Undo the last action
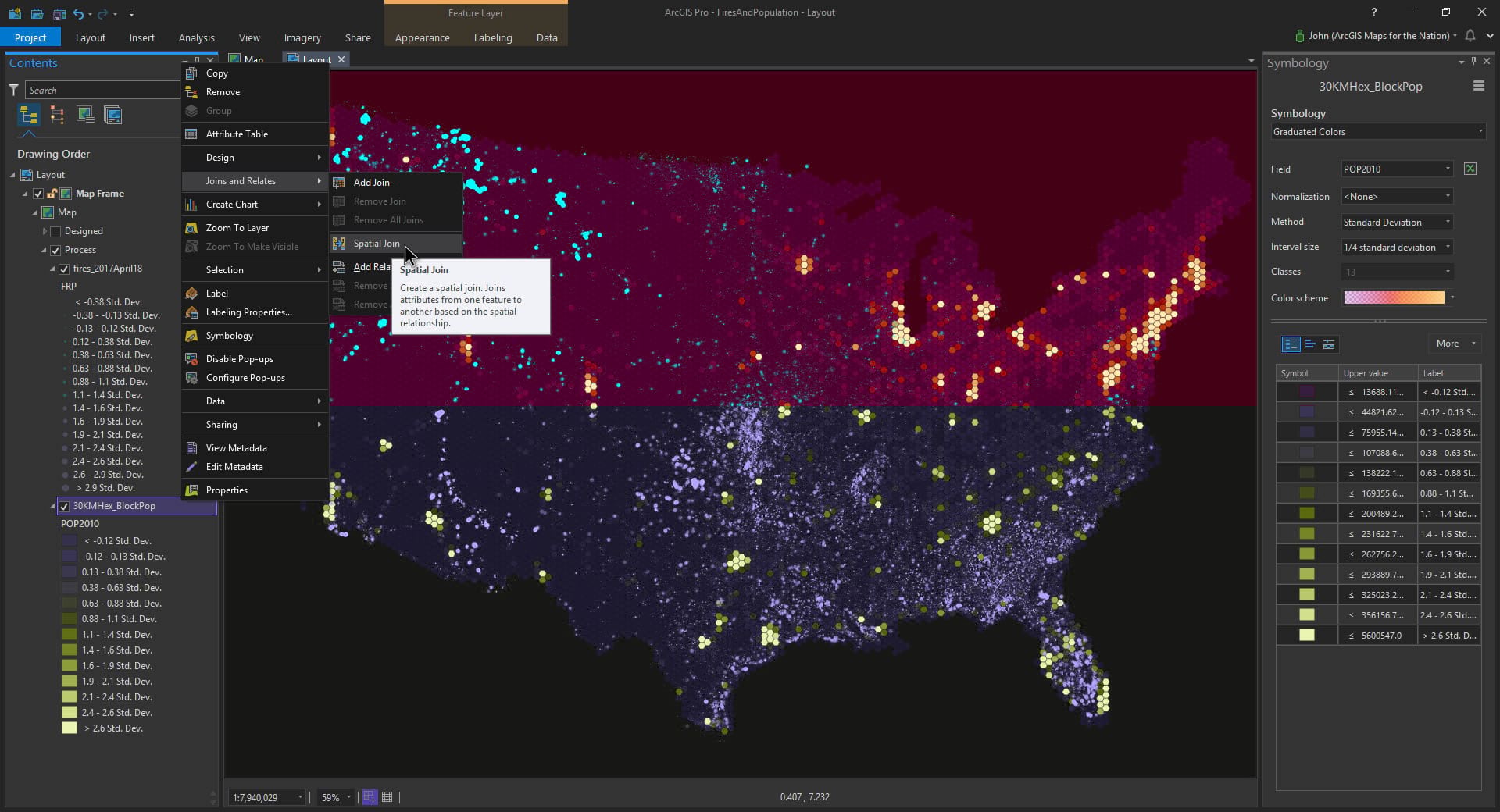Screen dimensions: 1500x812 click(x=78, y=13)
